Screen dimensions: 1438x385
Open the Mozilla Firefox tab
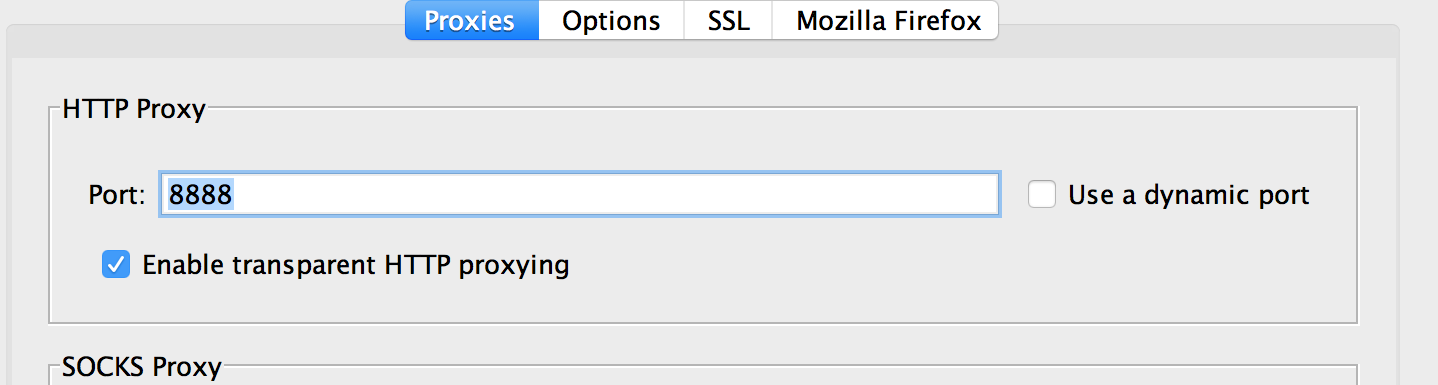[x=886, y=20]
